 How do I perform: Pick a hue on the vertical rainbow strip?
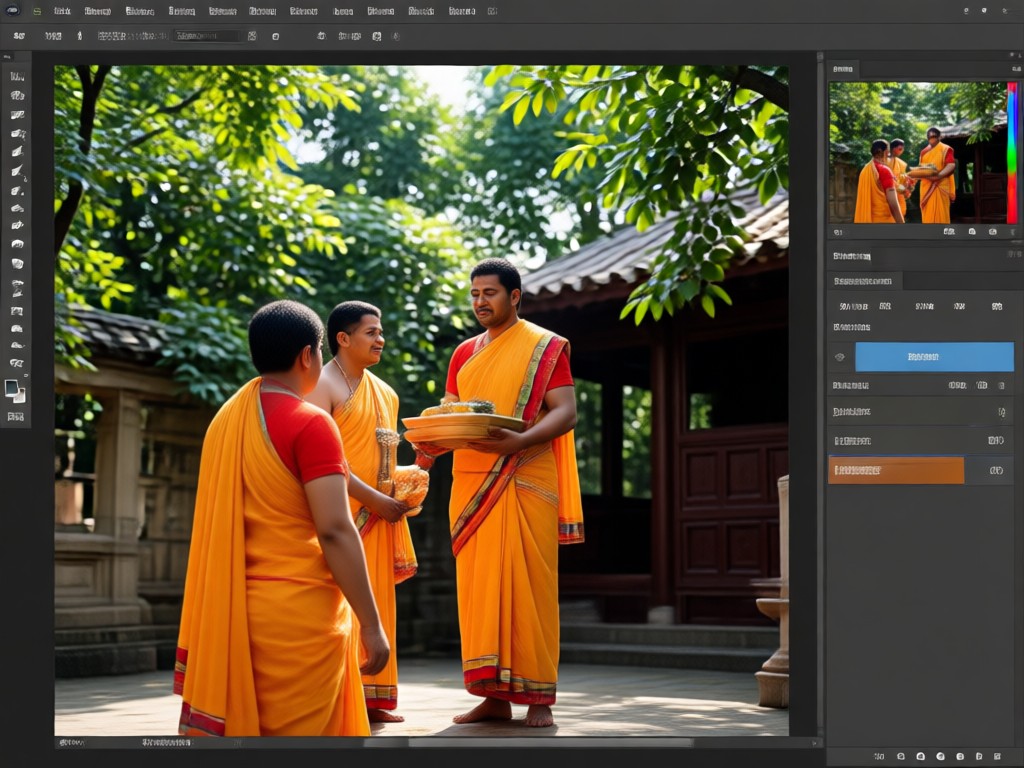pyautogui.click(x=1012, y=152)
